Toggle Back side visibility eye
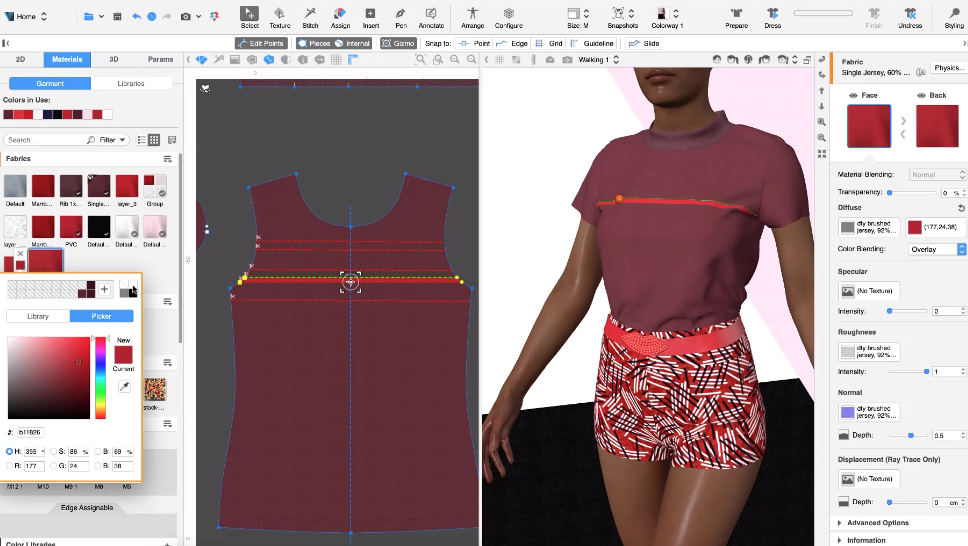The image size is (968, 546). (920, 96)
